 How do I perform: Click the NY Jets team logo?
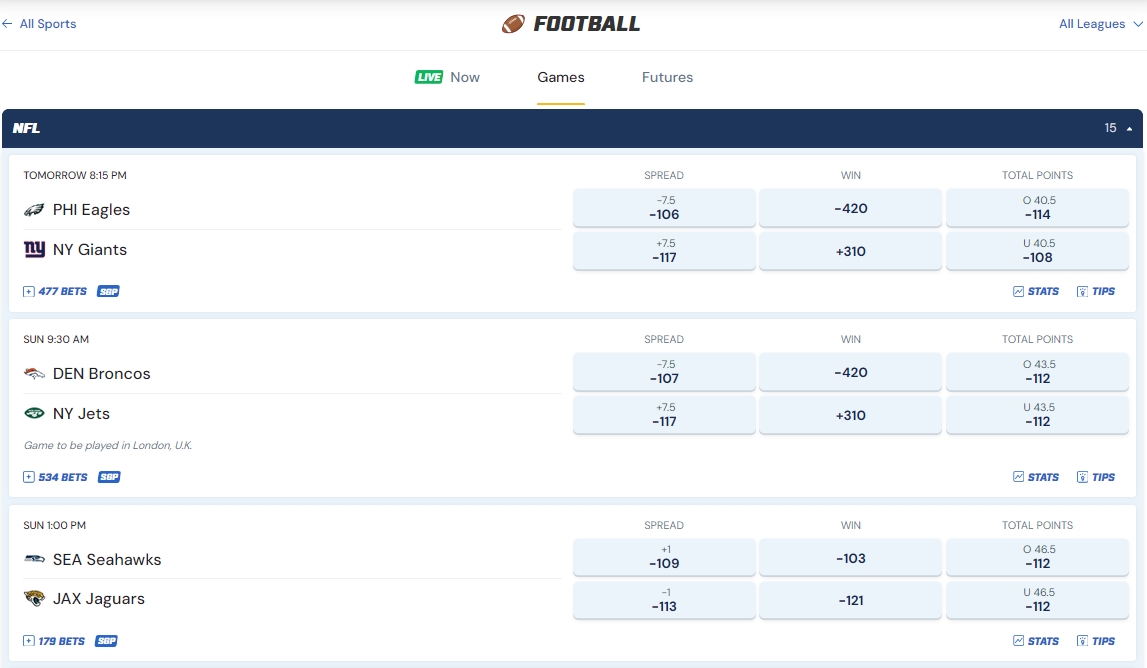34,413
